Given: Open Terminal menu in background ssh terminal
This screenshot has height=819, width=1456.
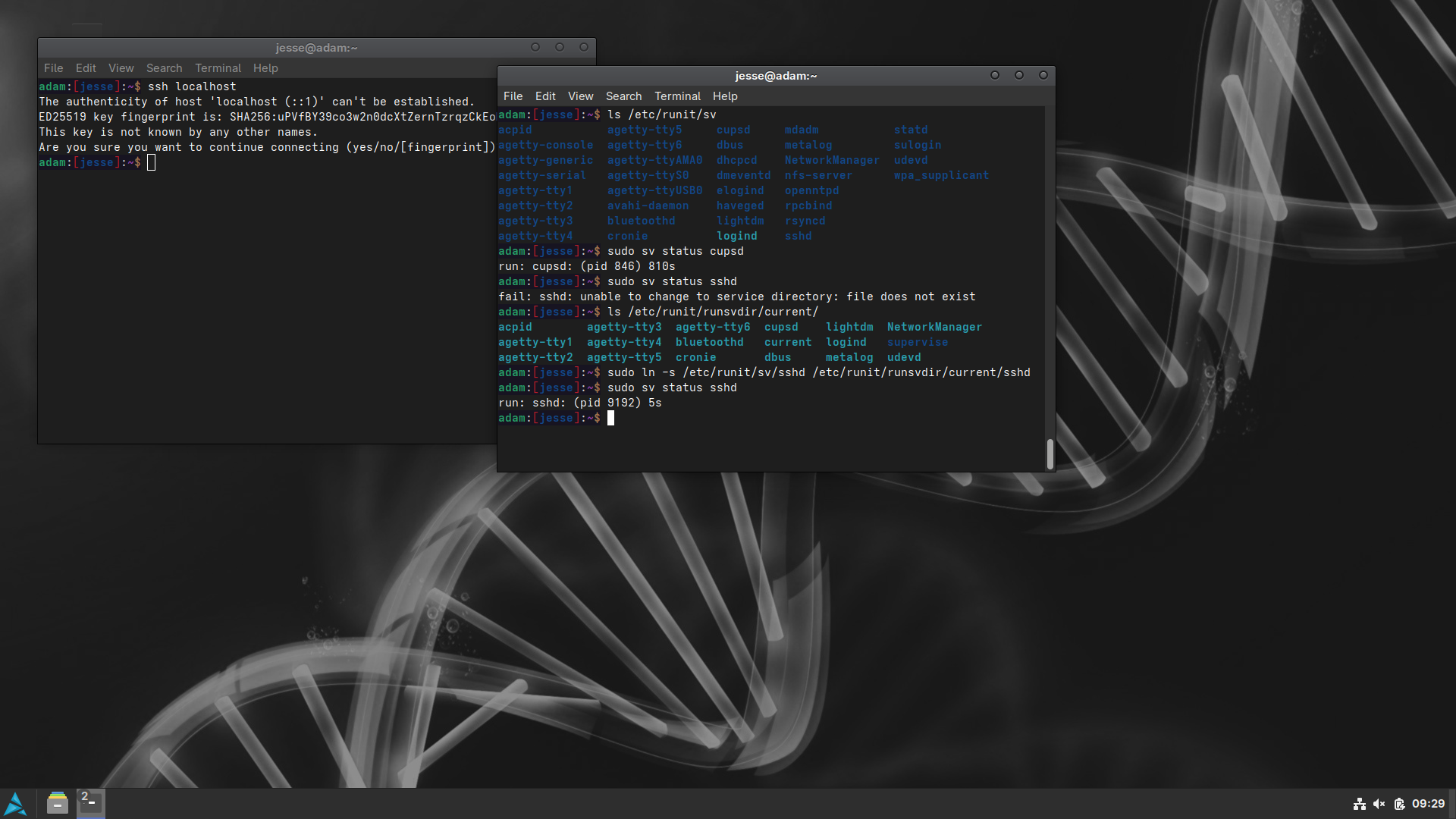Looking at the screenshot, I should click(218, 68).
